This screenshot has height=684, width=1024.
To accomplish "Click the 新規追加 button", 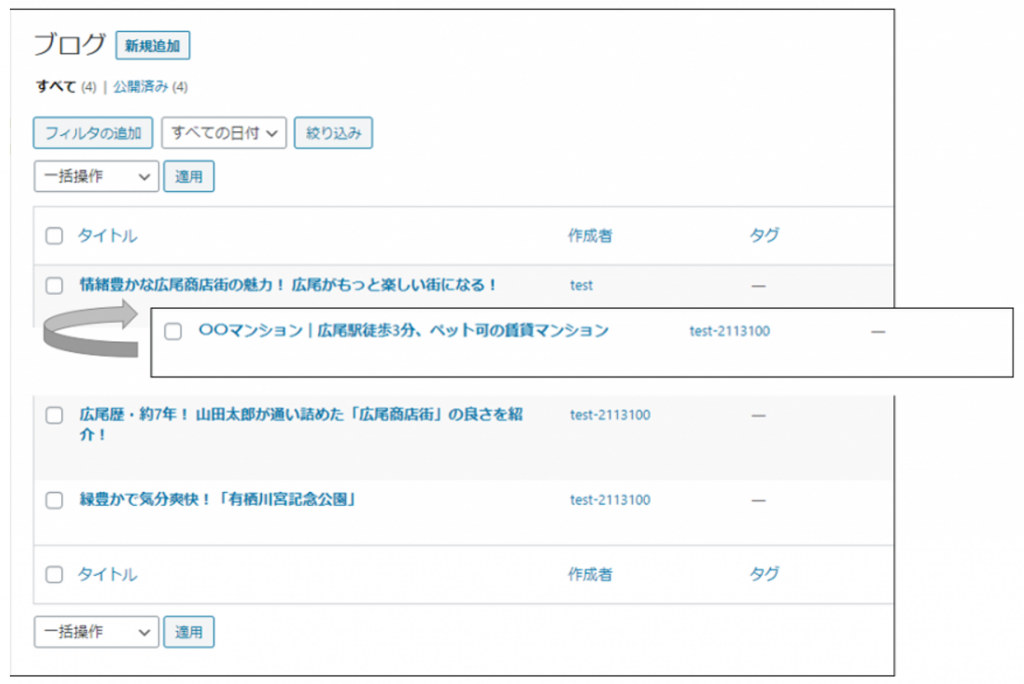I will 153,45.
